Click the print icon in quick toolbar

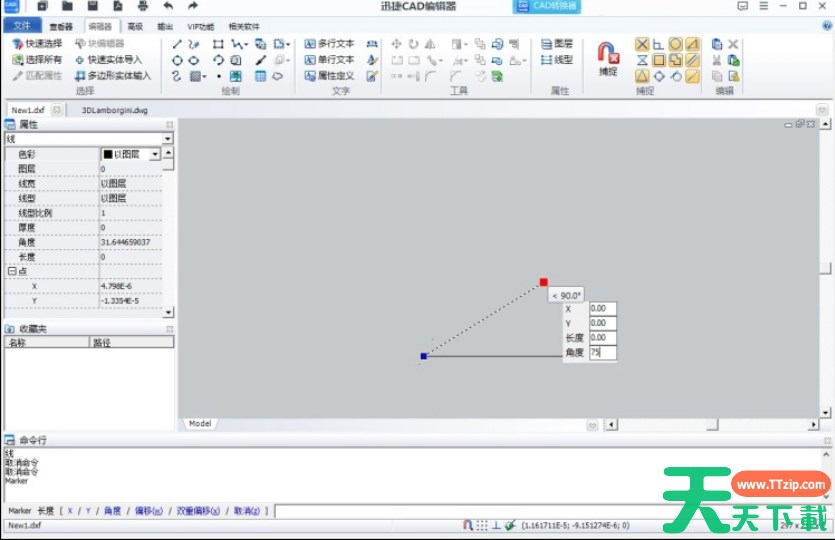[142, 6]
